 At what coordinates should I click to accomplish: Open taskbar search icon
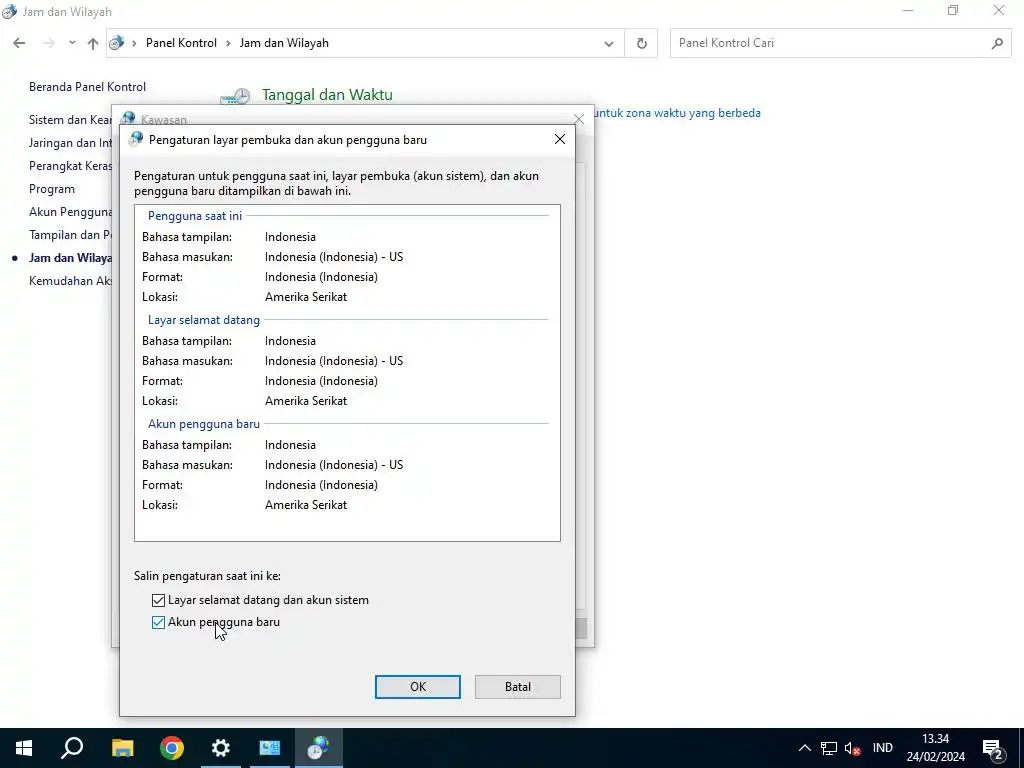[x=72, y=748]
